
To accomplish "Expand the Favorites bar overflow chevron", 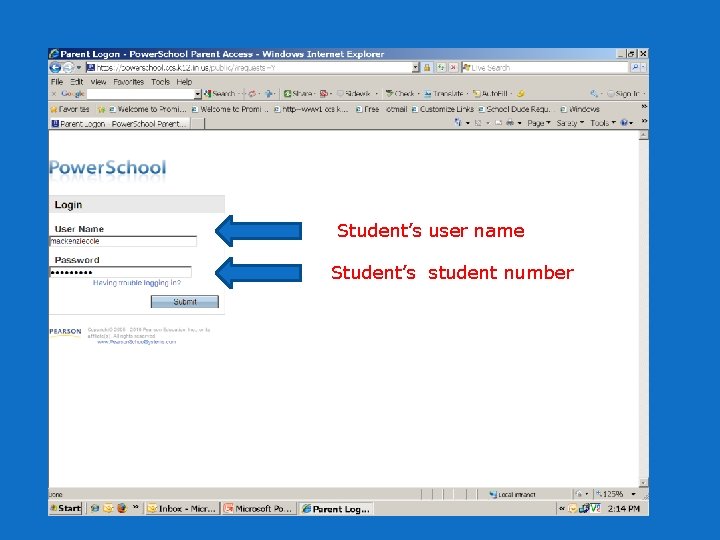I will coord(644,107).
